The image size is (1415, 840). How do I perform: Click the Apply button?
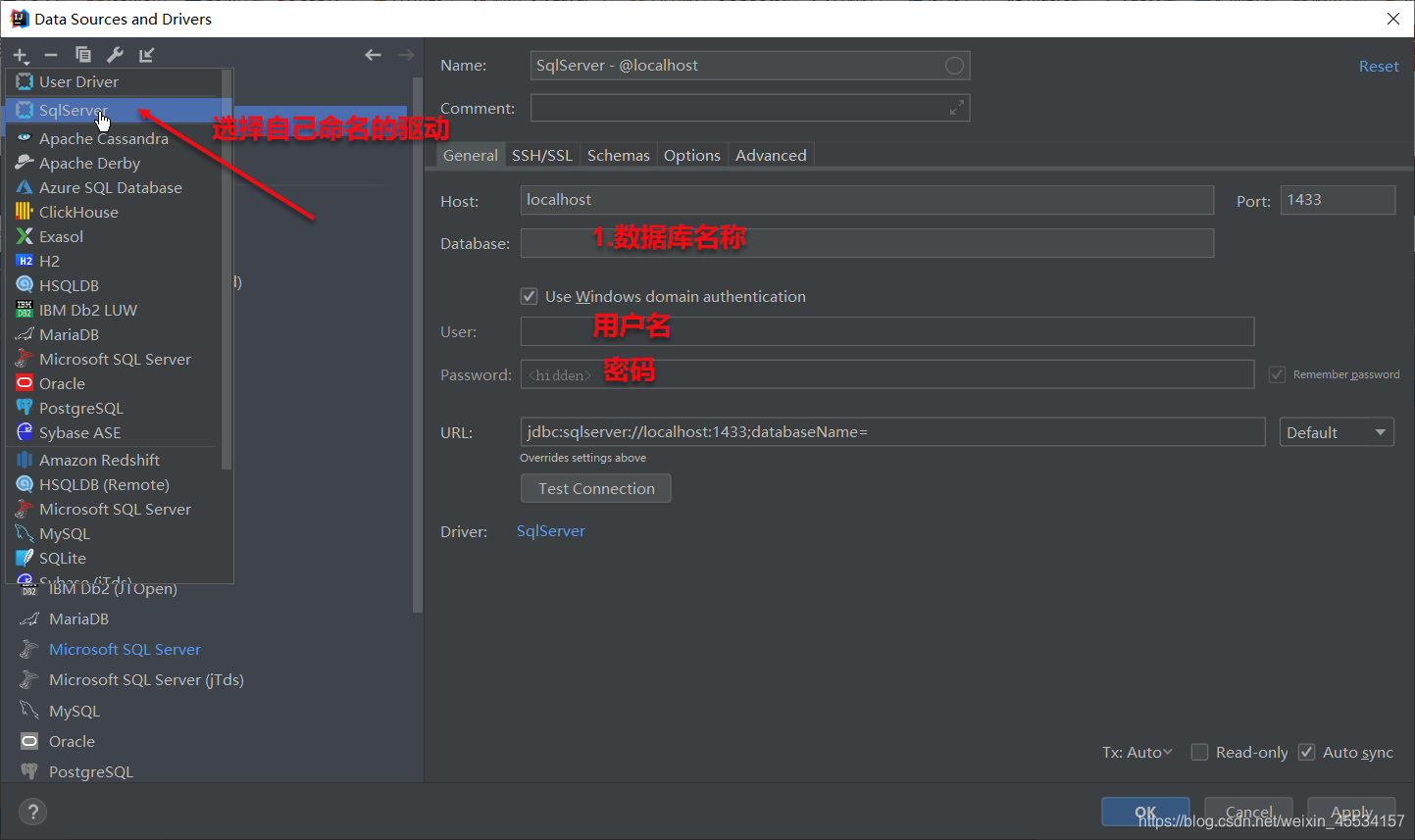coord(1351,812)
